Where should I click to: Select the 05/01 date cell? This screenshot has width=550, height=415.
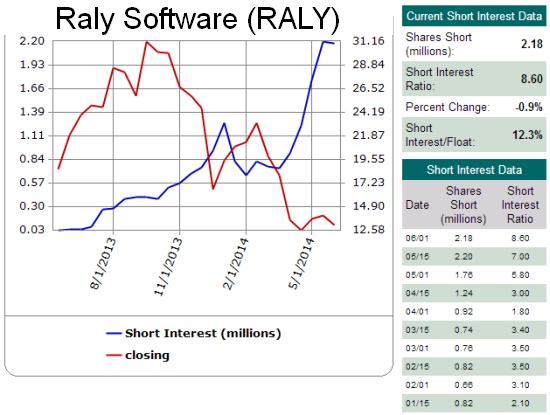pyautogui.click(x=417, y=275)
